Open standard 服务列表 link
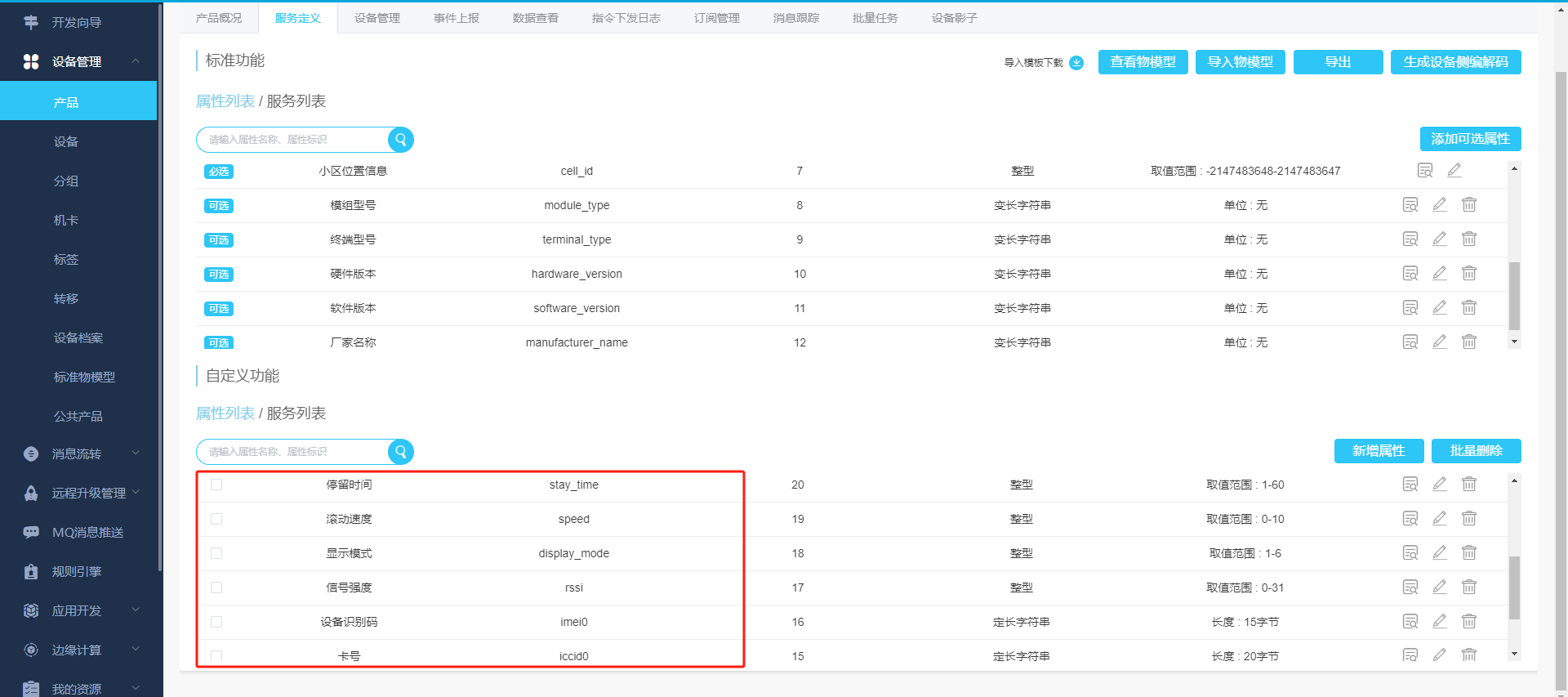Screen dimensions: 1568x697 click(296, 101)
